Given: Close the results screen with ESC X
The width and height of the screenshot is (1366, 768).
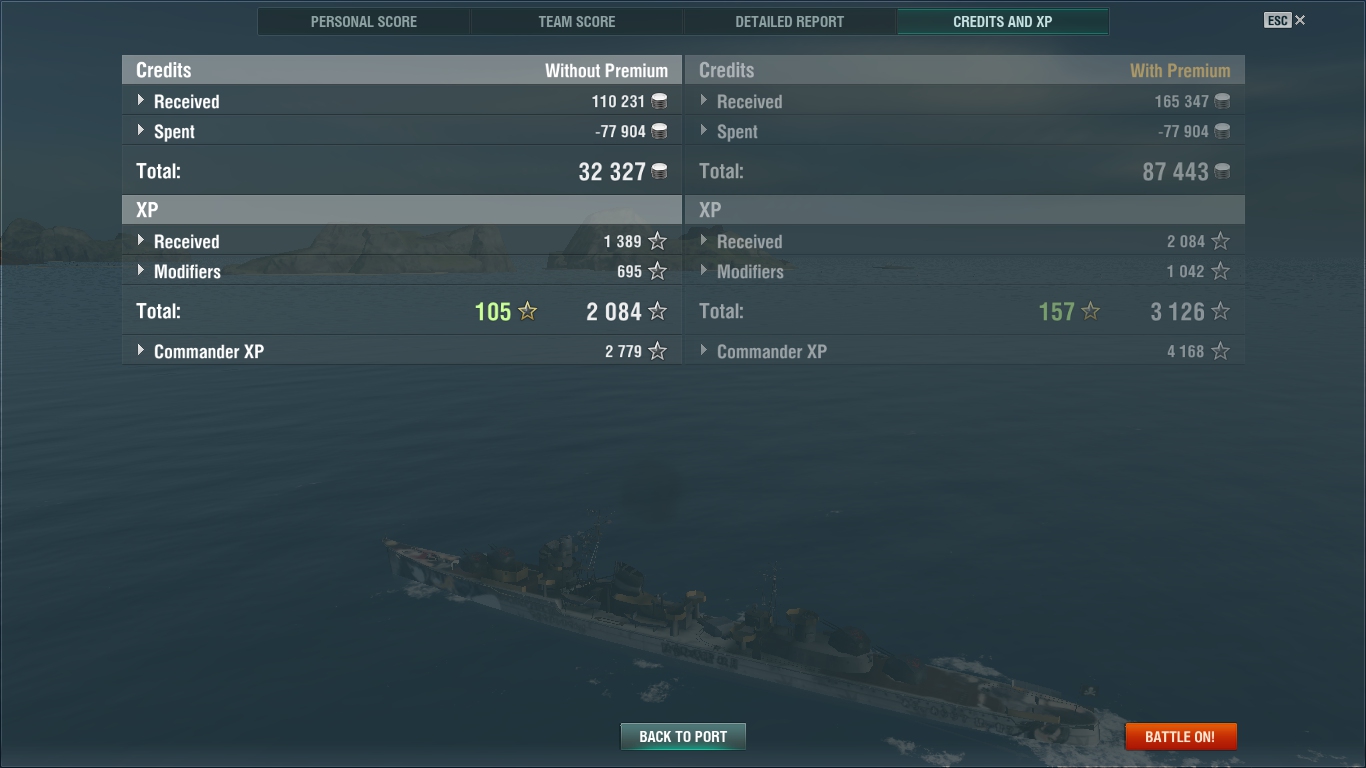Looking at the screenshot, I should click(x=1285, y=20).
